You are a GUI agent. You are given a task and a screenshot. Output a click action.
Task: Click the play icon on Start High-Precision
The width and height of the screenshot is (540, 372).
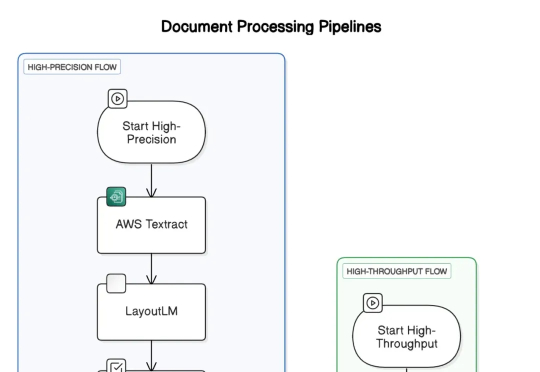[x=117, y=99]
